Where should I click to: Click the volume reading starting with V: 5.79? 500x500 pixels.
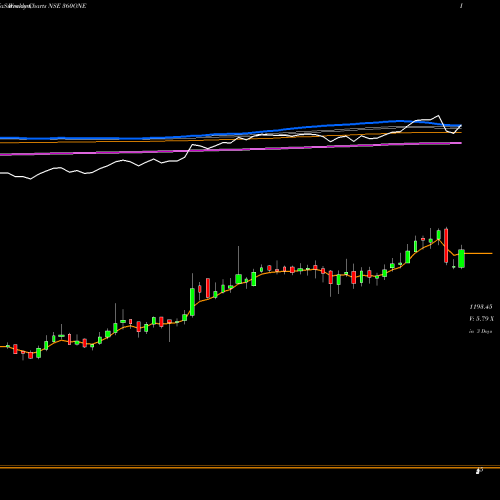pyautogui.click(x=481, y=319)
